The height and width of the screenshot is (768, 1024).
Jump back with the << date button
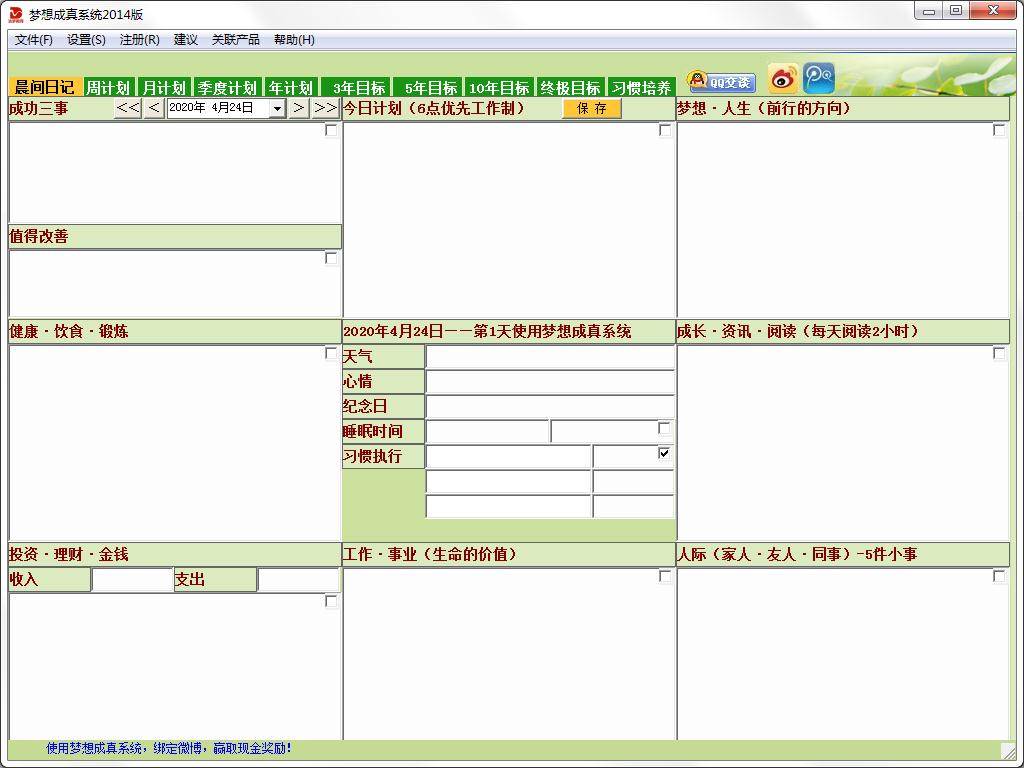pos(128,108)
